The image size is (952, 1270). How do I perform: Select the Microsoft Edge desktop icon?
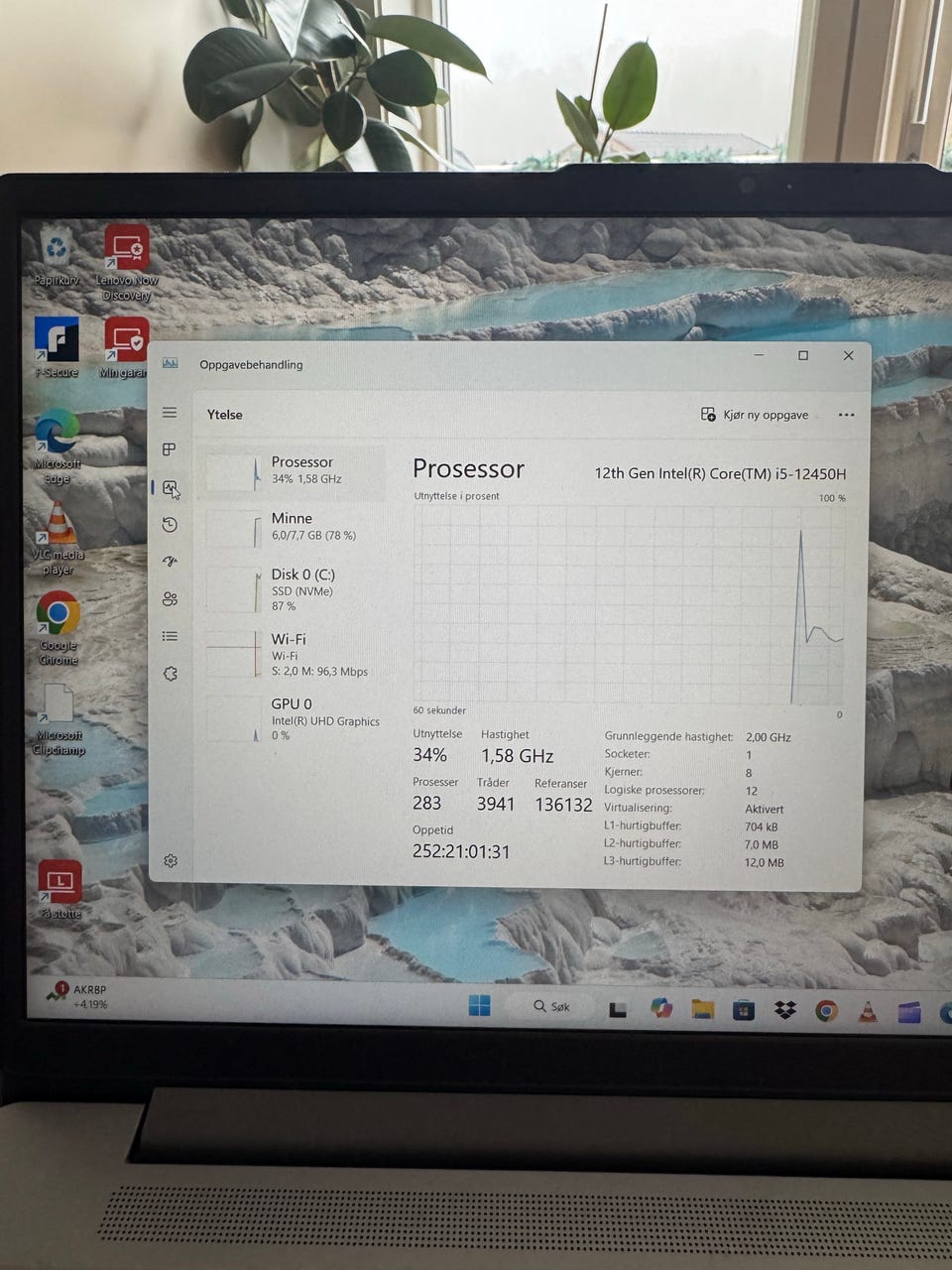pyautogui.click(x=57, y=446)
